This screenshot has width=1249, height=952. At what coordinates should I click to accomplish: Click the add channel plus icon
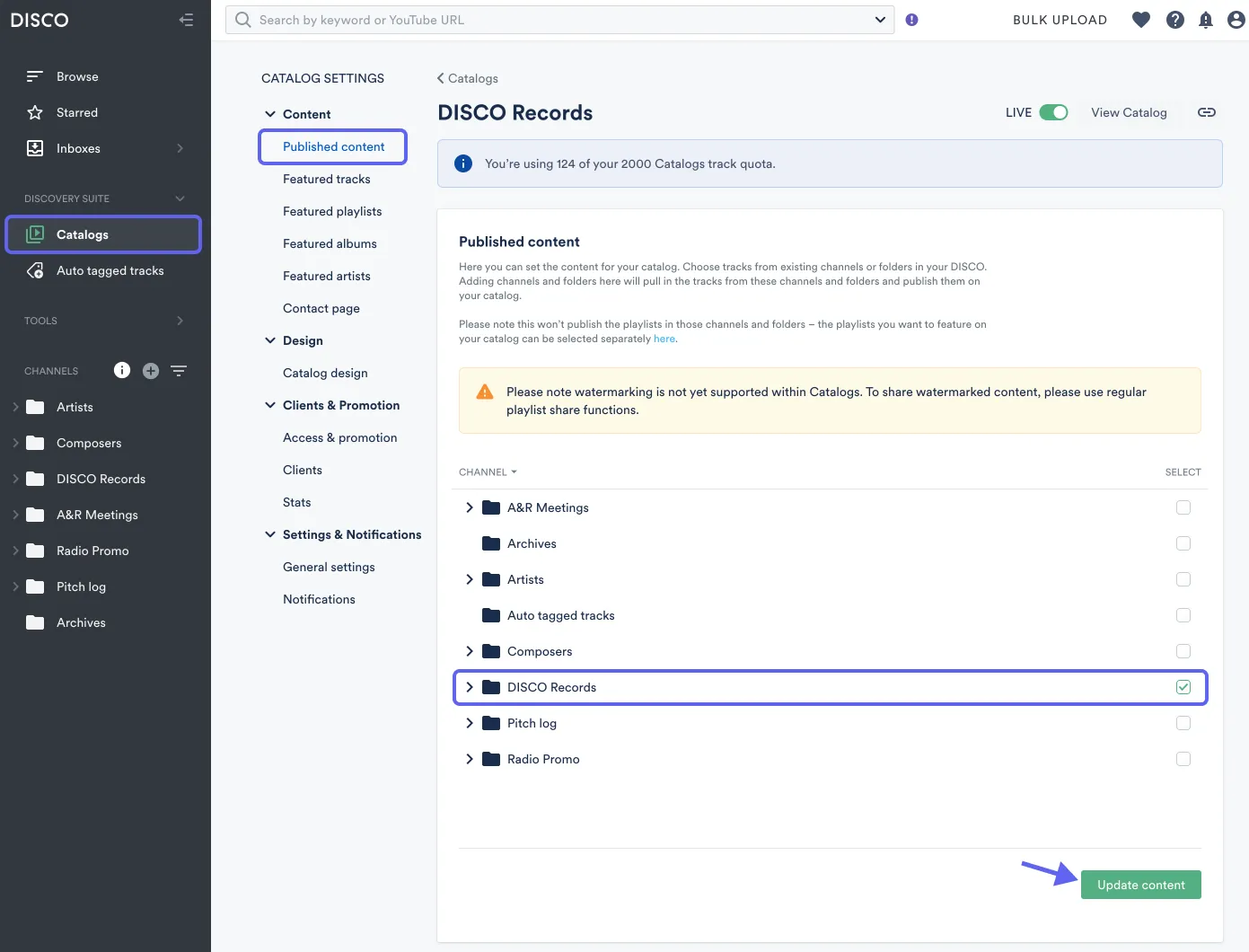(151, 371)
